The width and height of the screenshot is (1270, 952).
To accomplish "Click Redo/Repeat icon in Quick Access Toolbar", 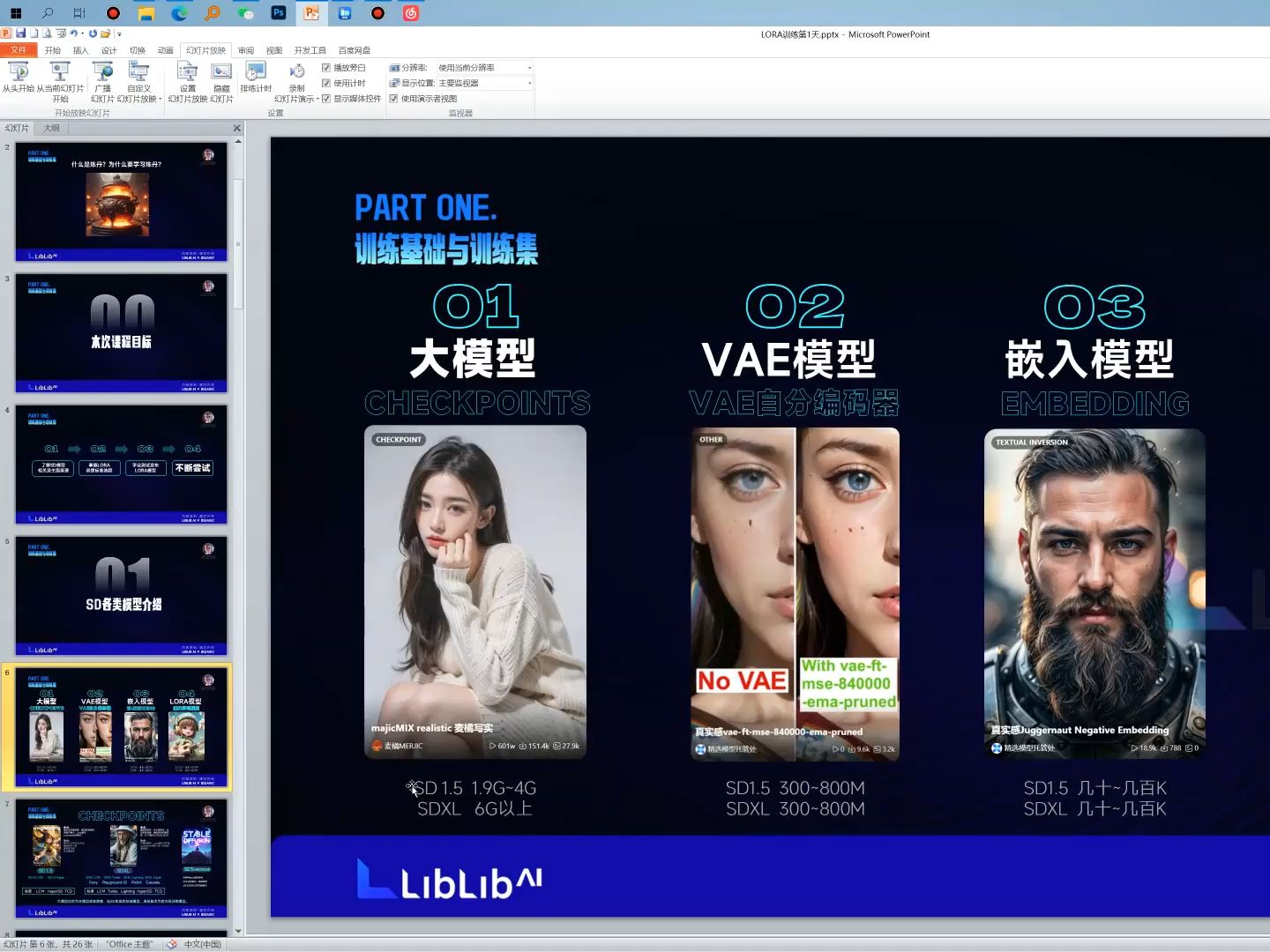I will click(93, 33).
